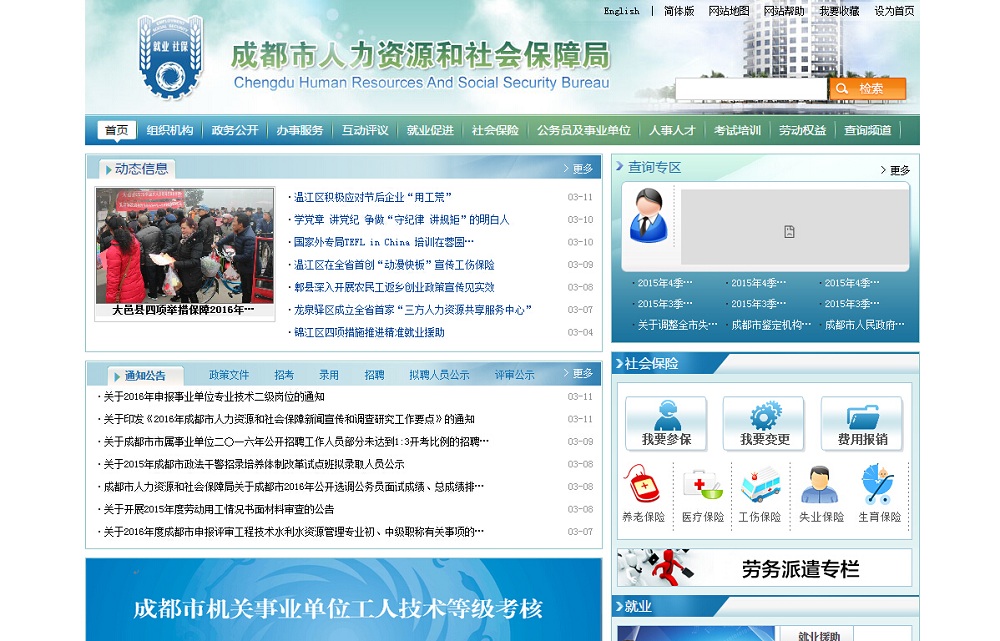The width and height of the screenshot is (1000, 641).
Task: Open 成都市人民政府… query link
Action: tap(864, 325)
